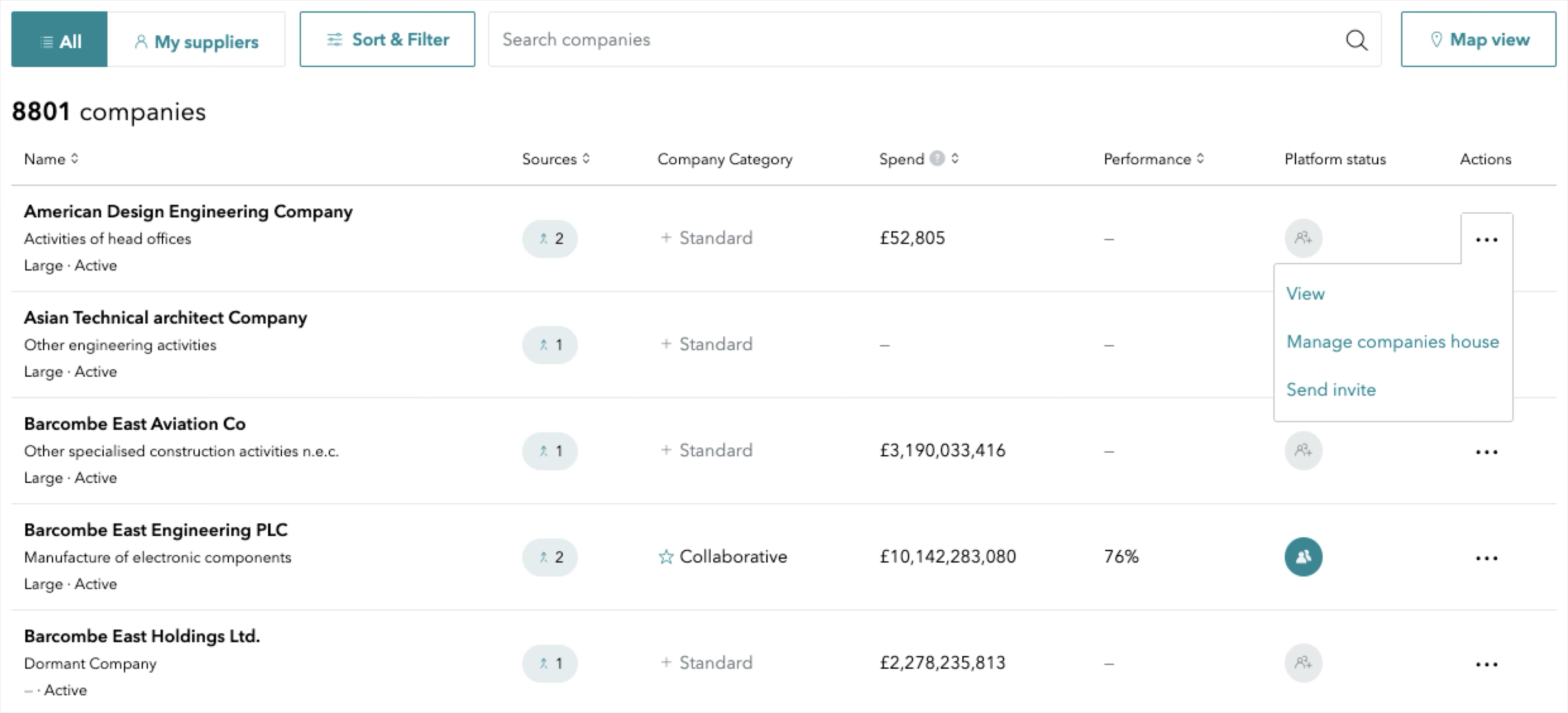This screenshot has height=713, width=1568.
Task: Open the Sort & Filter panel
Action: (x=387, y=40)
